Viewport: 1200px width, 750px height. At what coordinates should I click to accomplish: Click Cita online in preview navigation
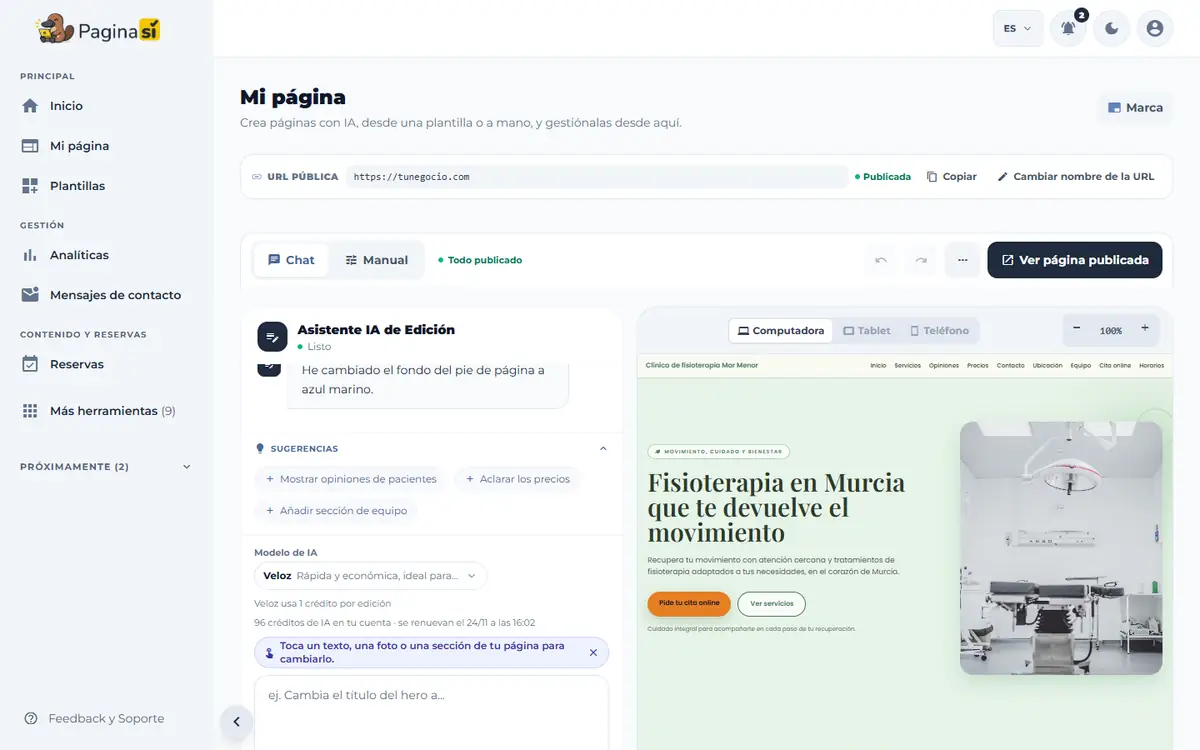click(1115, 366)
